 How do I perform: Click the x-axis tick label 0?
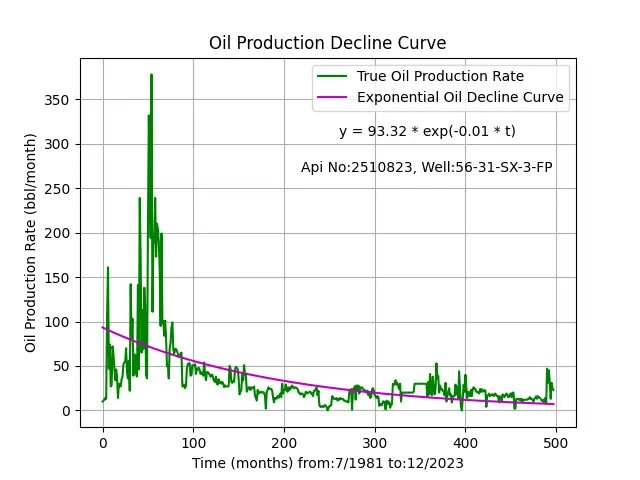coord(103,443)
